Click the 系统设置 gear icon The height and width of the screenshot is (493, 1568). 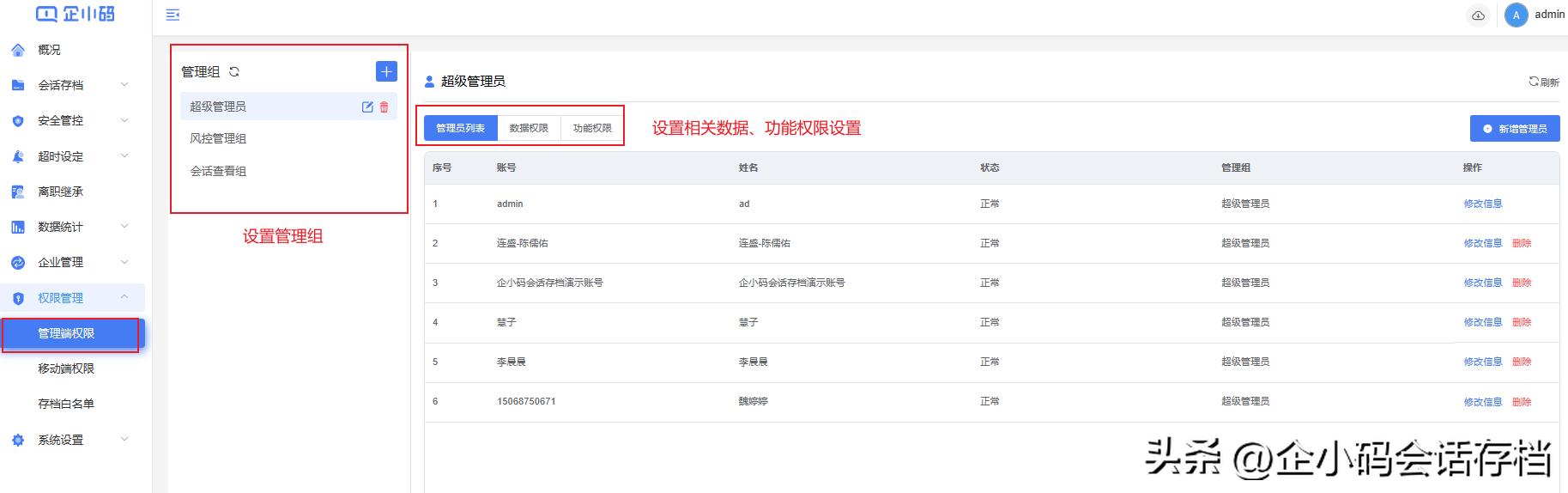tap(18, 440)
